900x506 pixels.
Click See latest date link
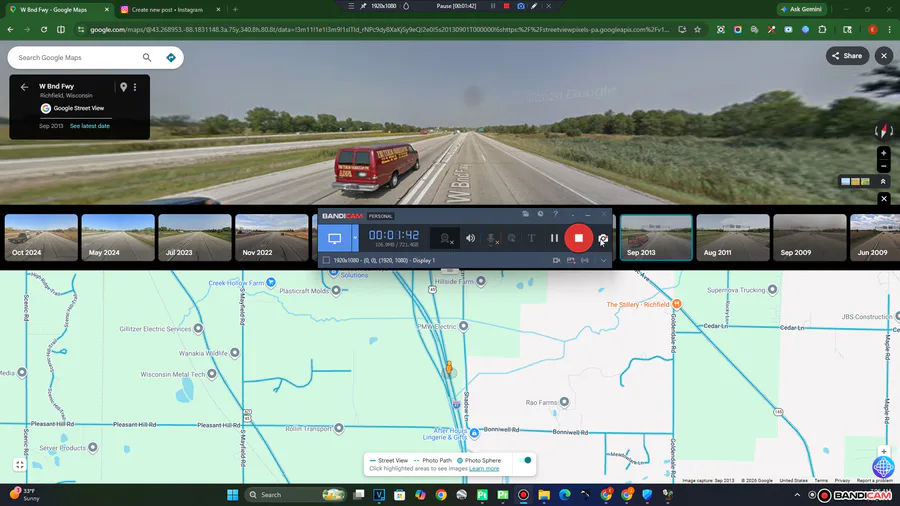pos(90,126)
